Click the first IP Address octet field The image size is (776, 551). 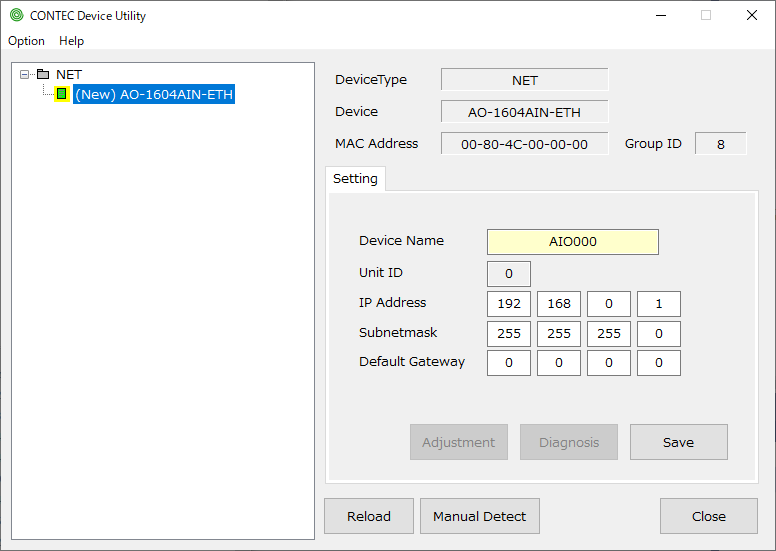point(509,304)
